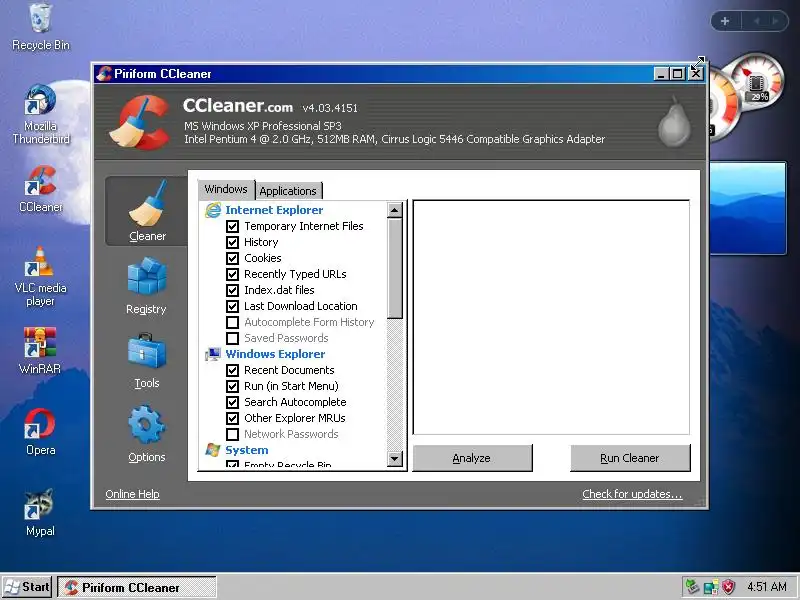Open Recycle Bin on desktop

41,27
